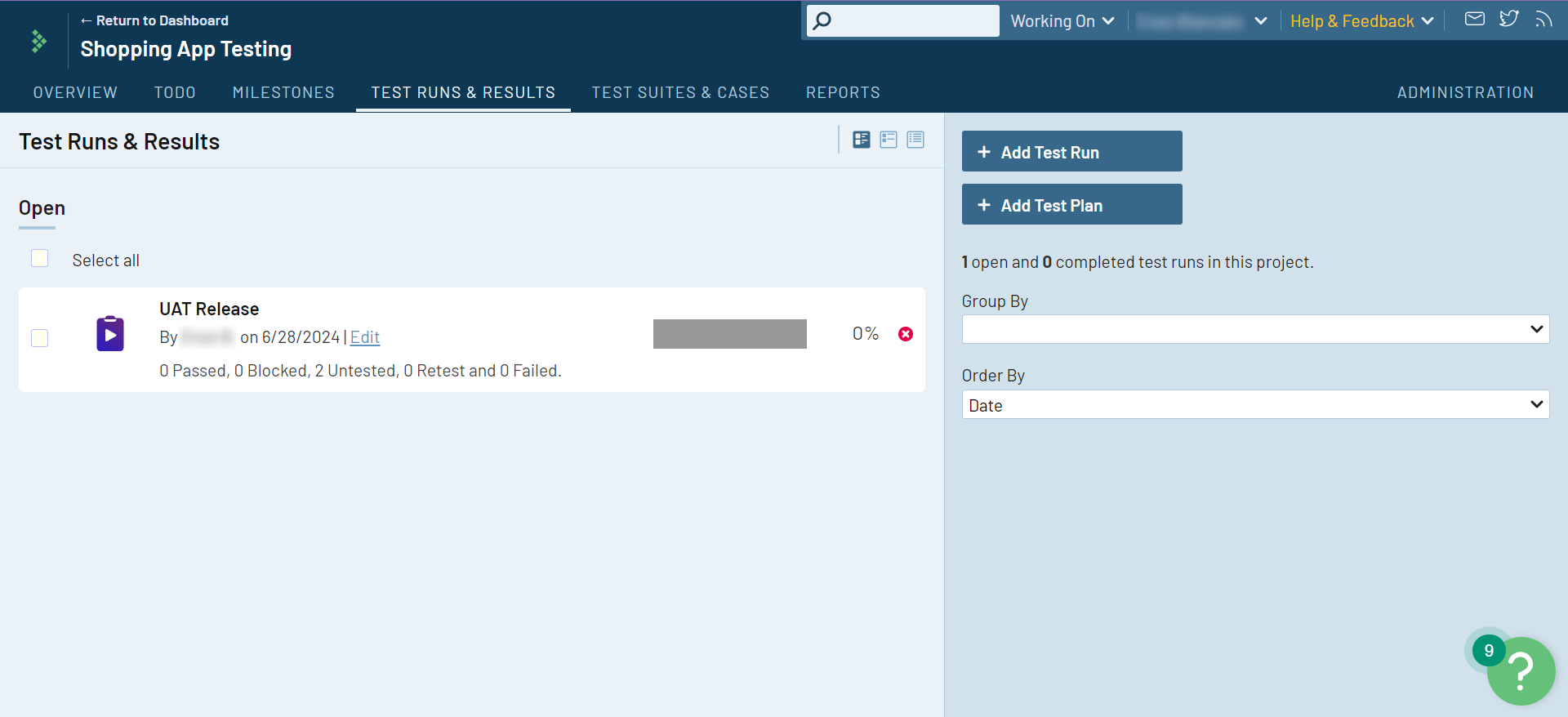Open the green help question bubble

tap(1520, 671)
